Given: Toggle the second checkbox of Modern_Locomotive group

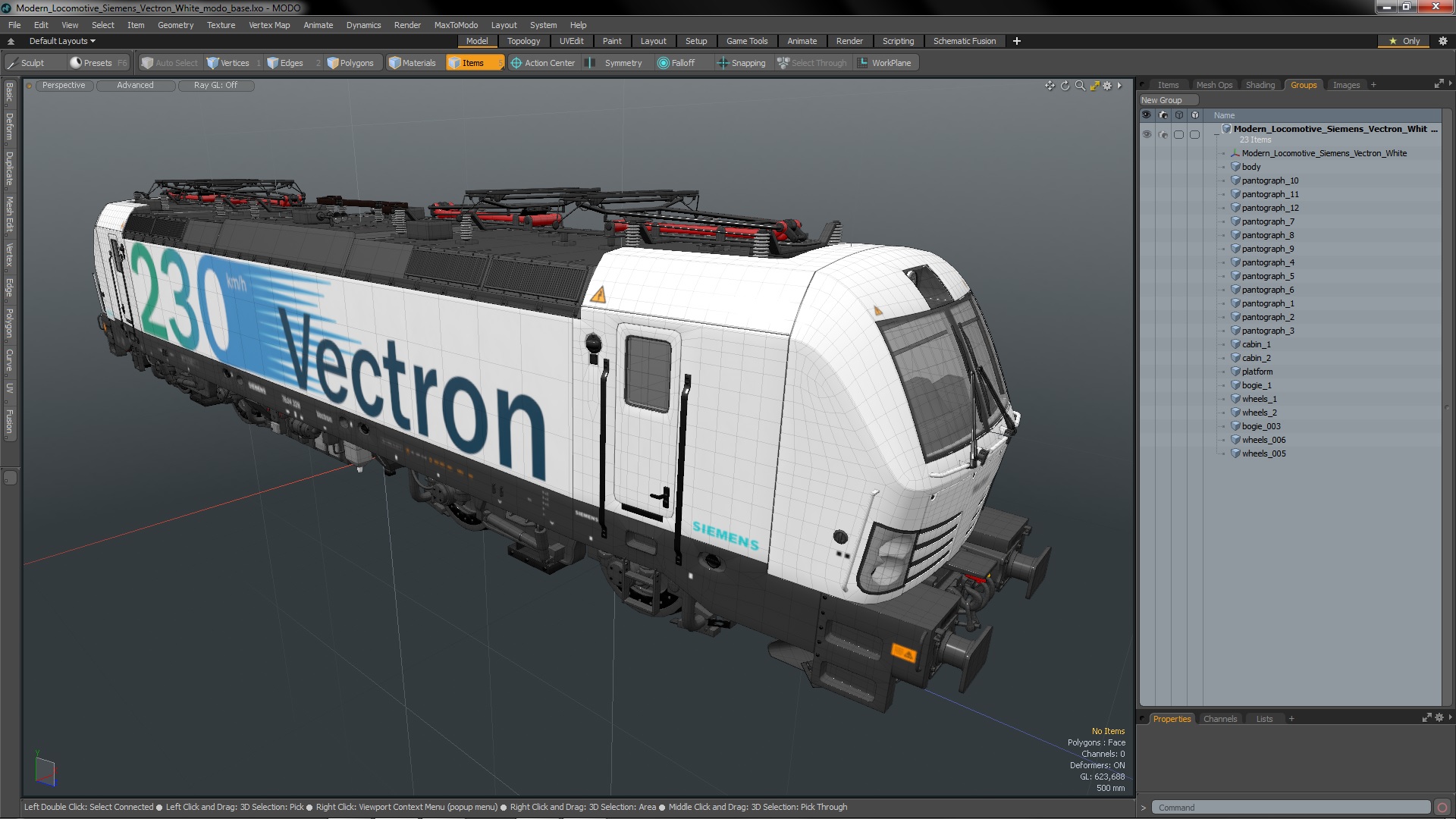Looking at the screenshot, I should (1195, 134).
